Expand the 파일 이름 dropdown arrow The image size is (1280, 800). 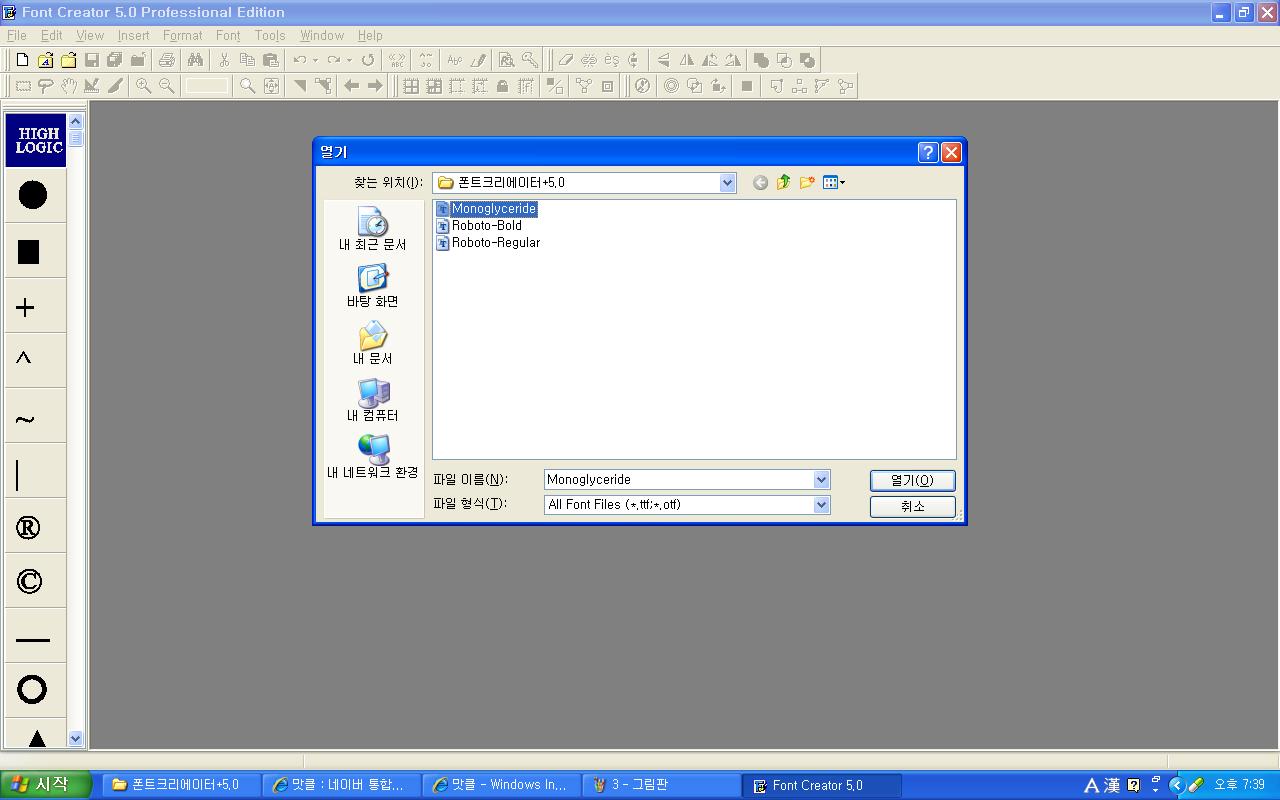point(821,480)
